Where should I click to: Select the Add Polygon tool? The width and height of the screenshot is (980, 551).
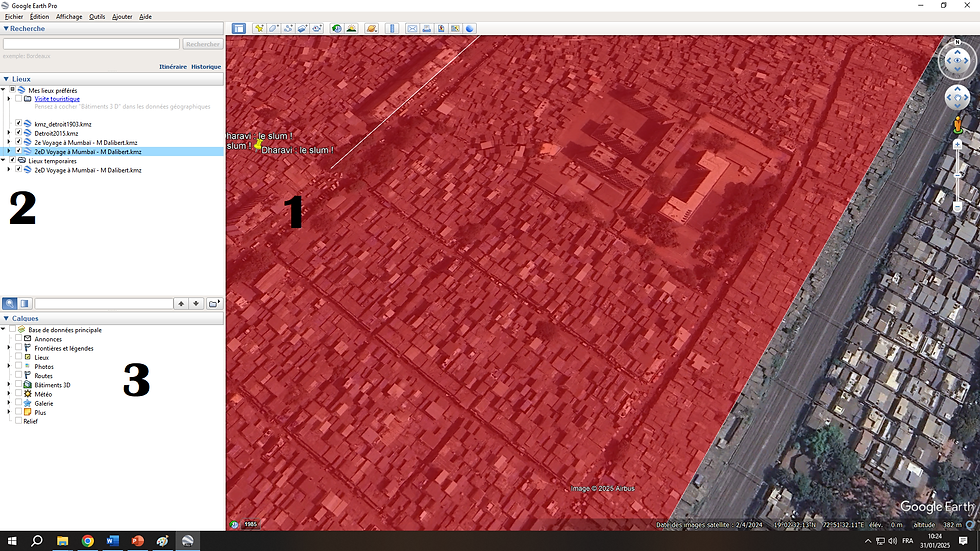click(x=274, y=28)
